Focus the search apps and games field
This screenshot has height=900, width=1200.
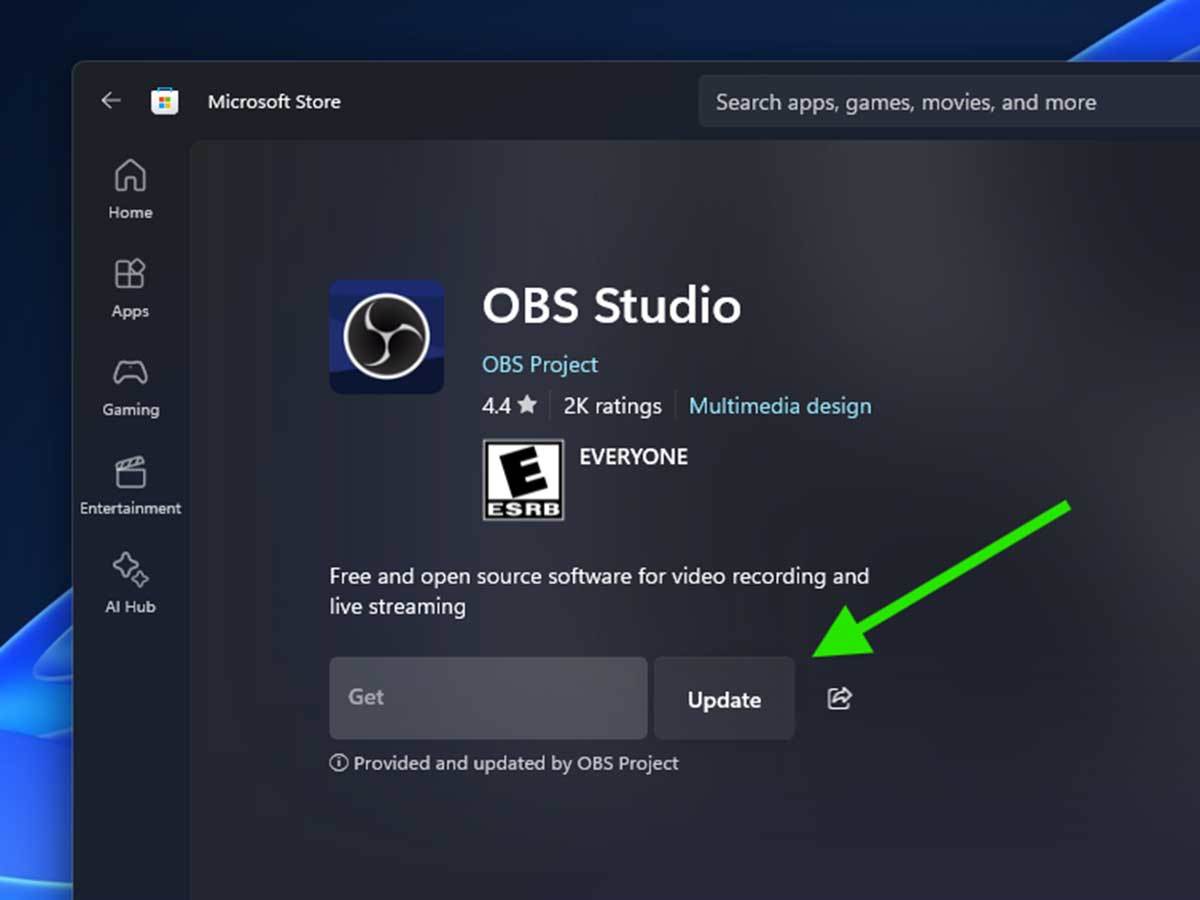(940, 102)
